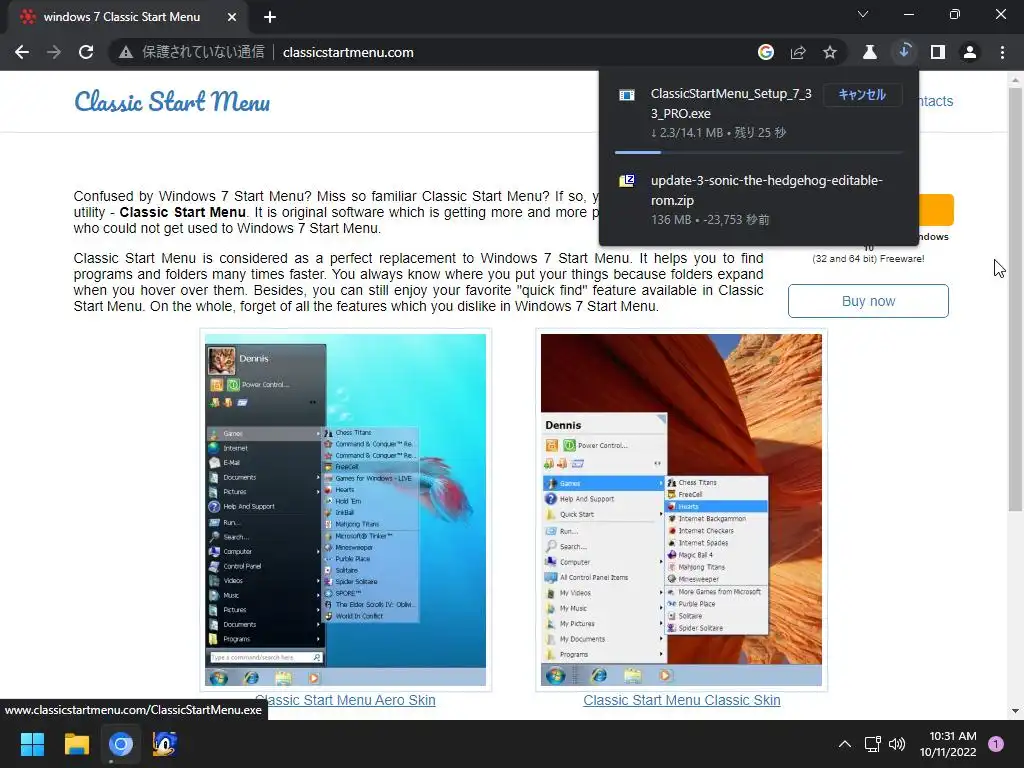Reload the current page
Image resolution: width=1024 pixels, height=768 pixels.
click(86, 52)
